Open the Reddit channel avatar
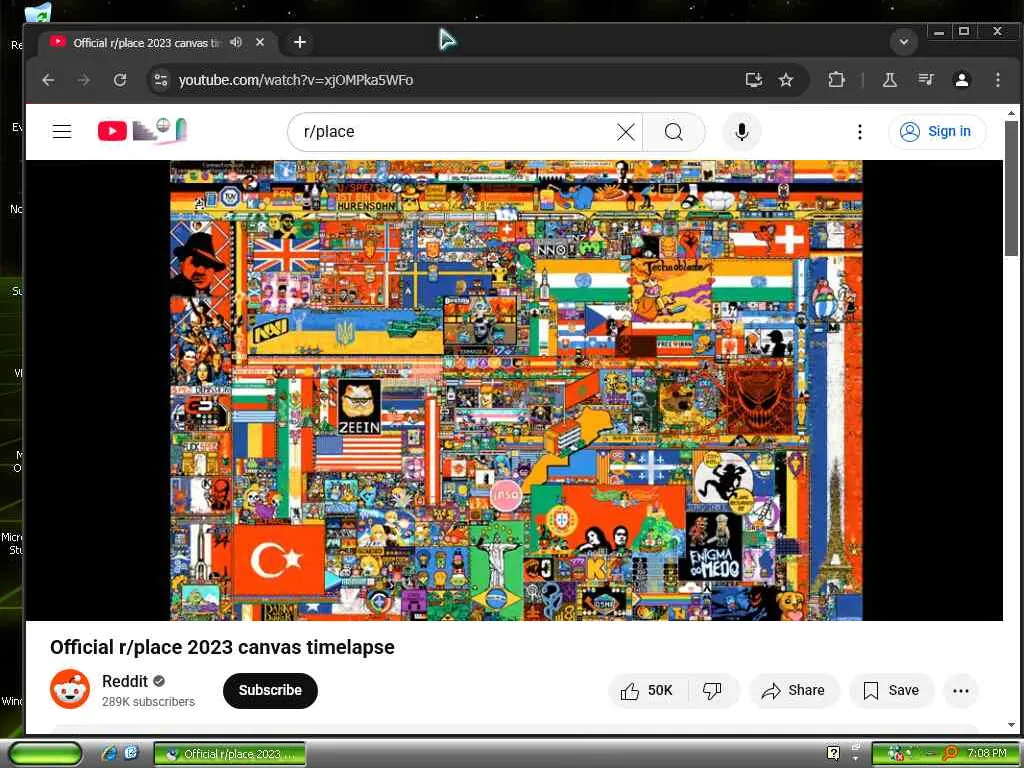The height and width of the screenshot is (768, 1024). [70, 689]
